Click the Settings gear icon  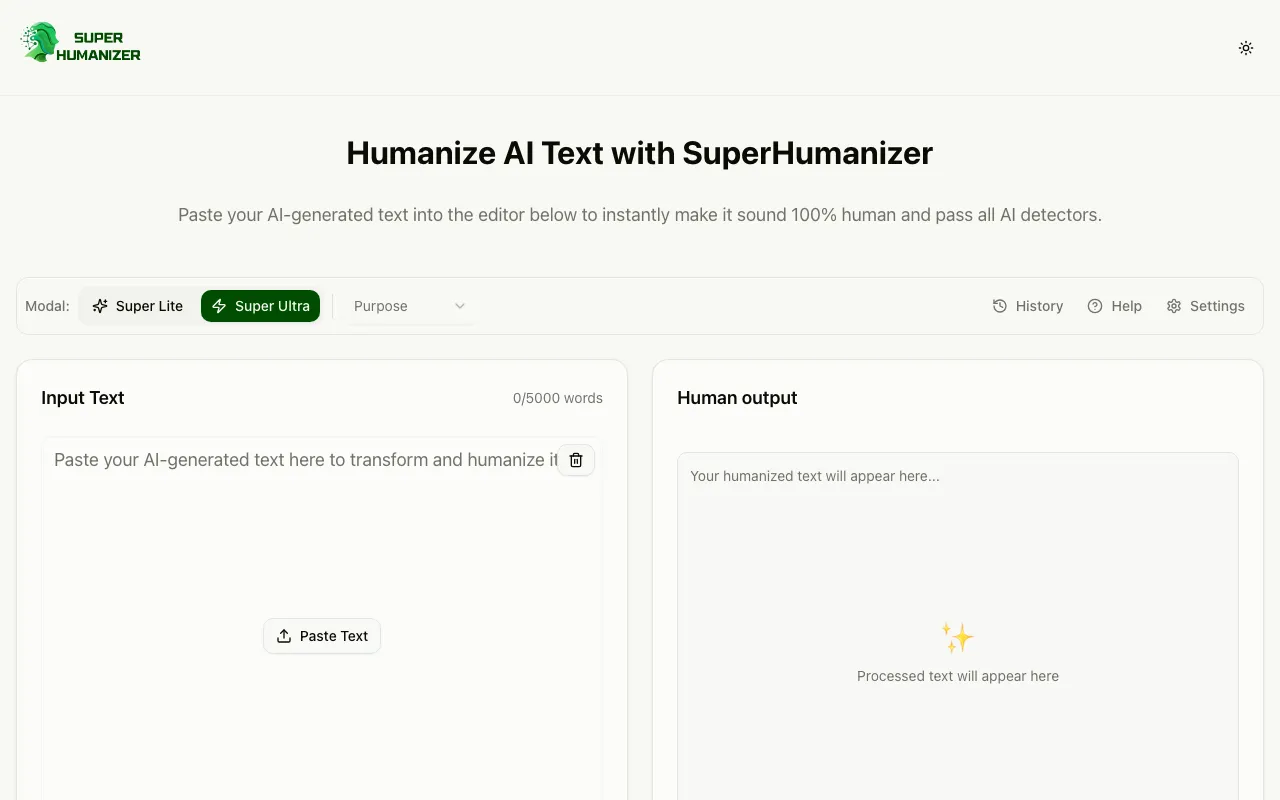tap(1174, 306)
